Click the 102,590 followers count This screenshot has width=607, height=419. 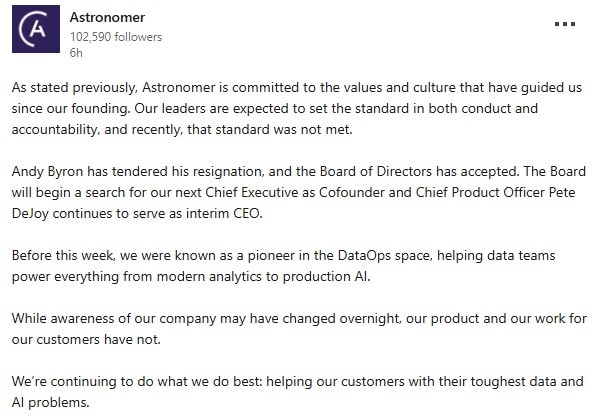pos(116,37)
